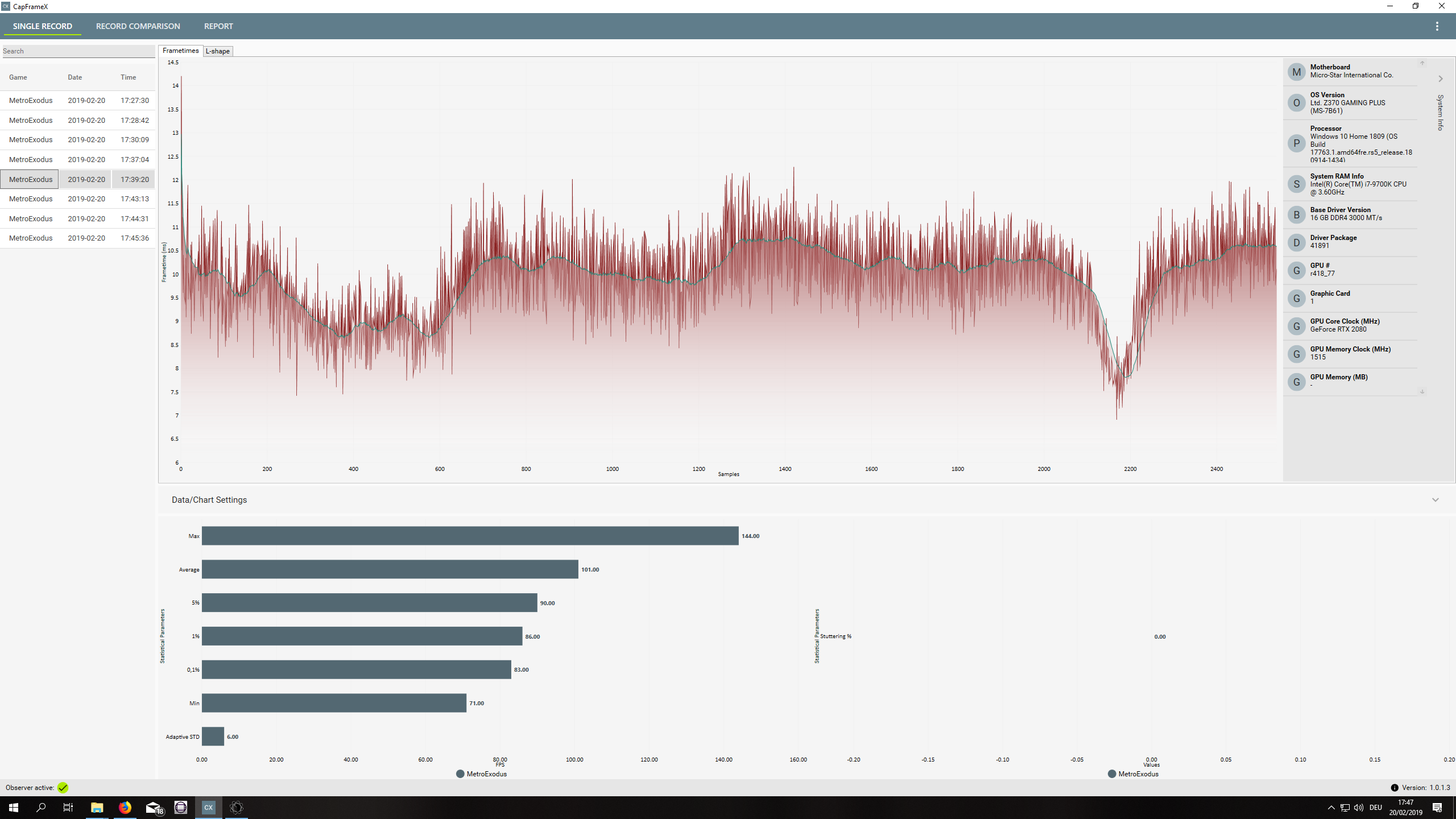Select the MetroExodus record at 17:30:09
This screenshot has width=1456, height=819.
pos(78,140)
